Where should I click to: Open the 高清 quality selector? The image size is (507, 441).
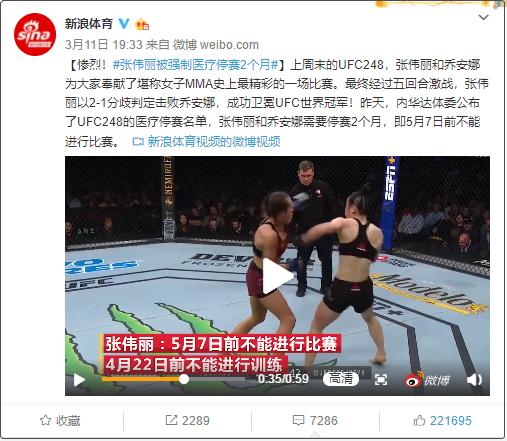coord(341,379)
